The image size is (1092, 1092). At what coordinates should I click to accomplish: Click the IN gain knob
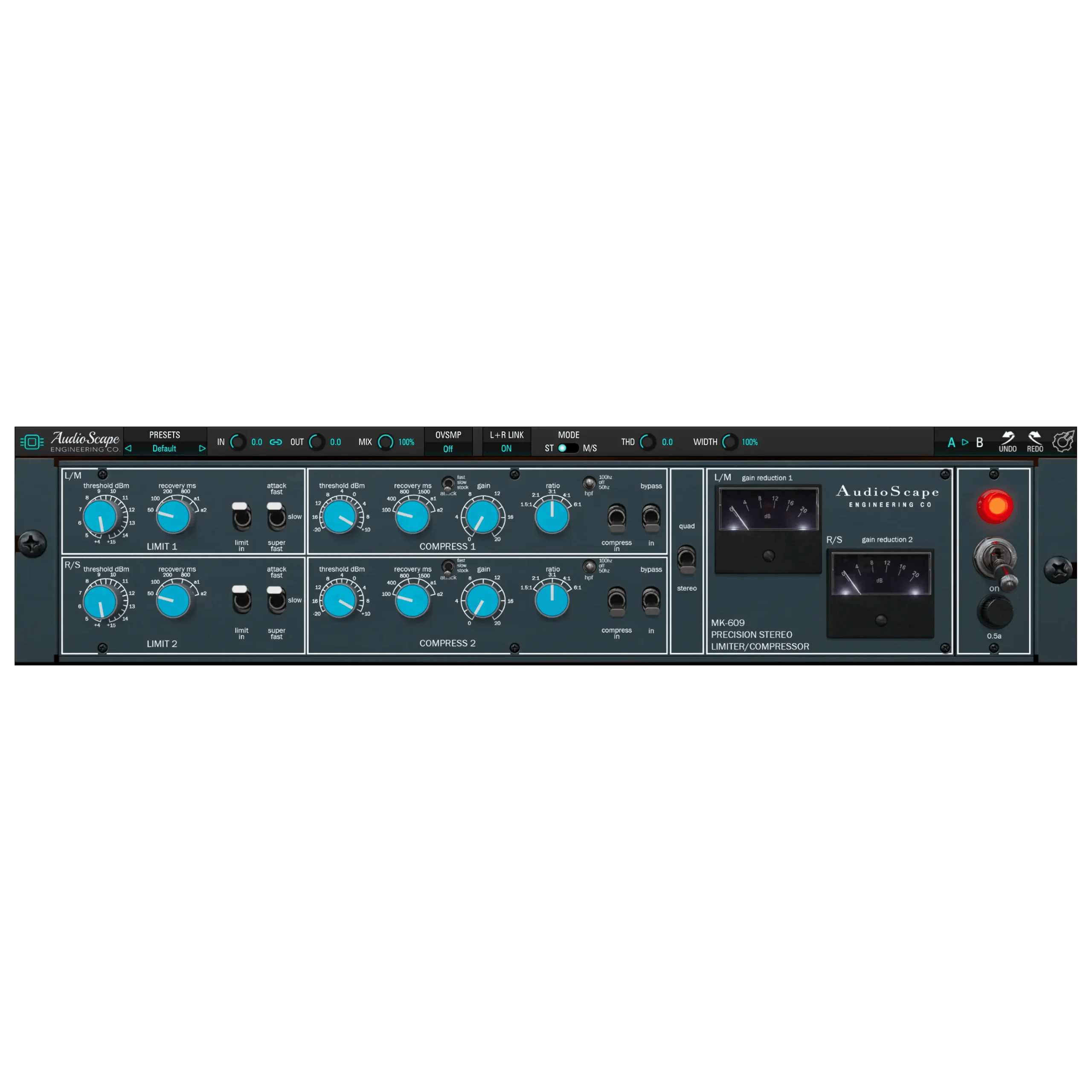point(238,442)
